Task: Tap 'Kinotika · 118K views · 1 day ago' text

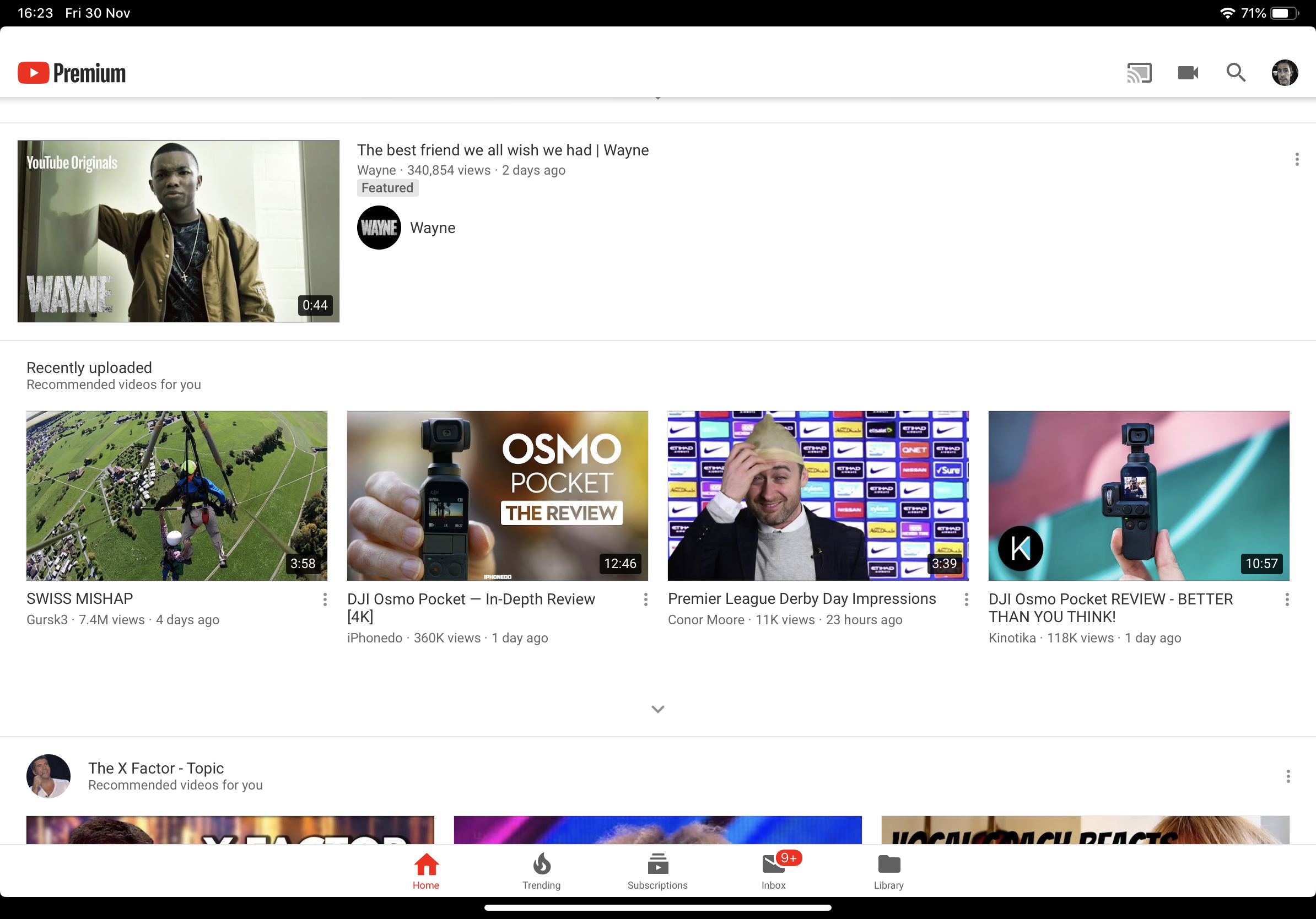Action: coord(1085,638)
